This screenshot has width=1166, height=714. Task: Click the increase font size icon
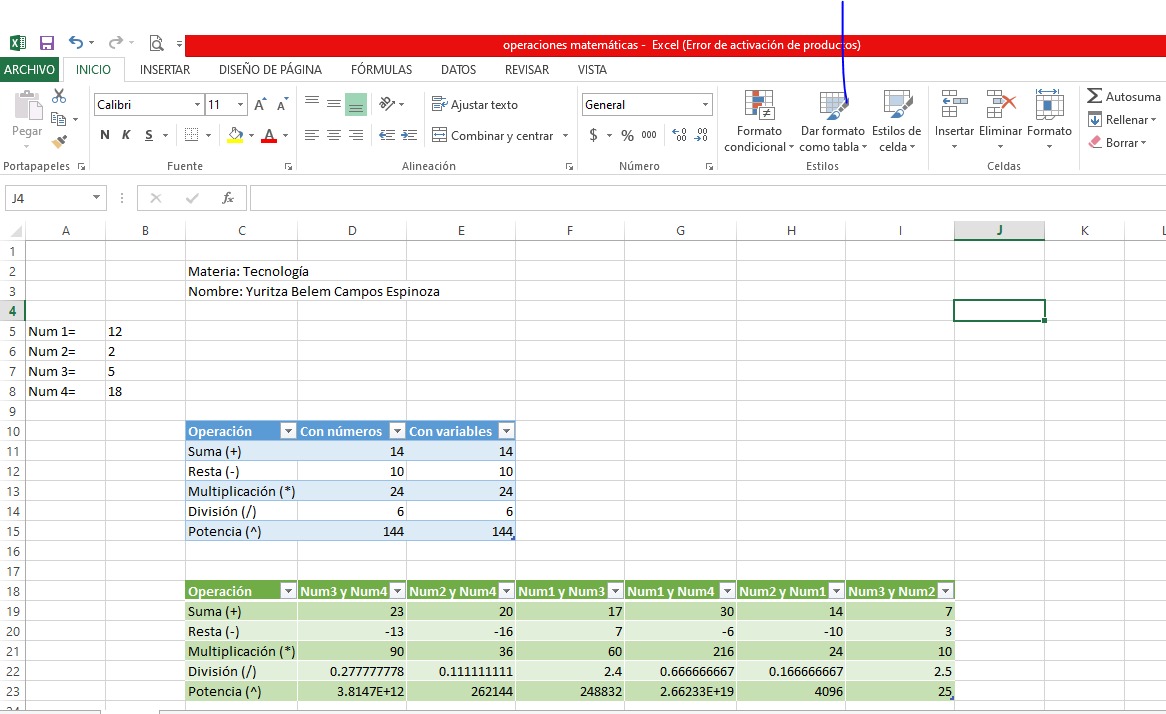tap(260, 105)
